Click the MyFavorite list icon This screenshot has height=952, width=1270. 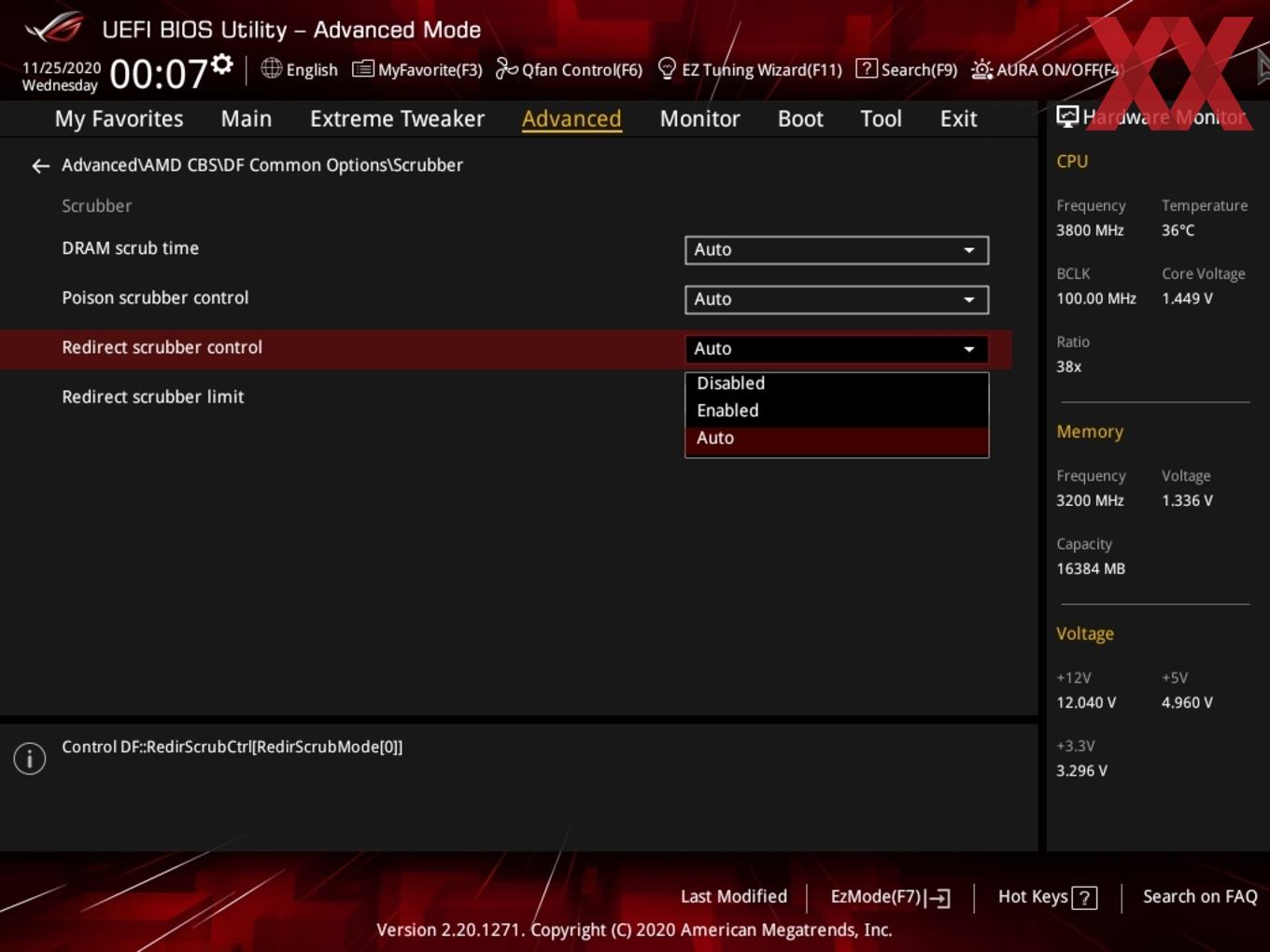363,69
